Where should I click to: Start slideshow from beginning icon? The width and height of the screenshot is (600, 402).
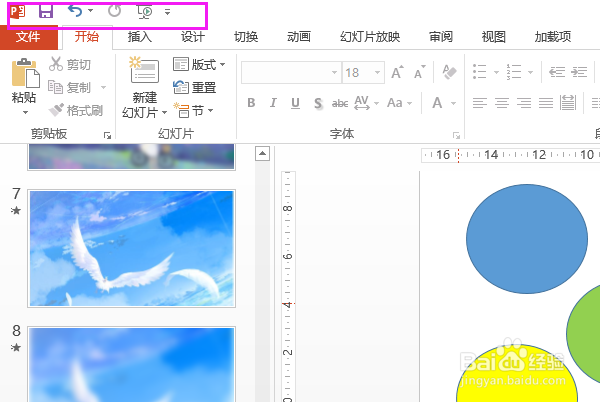point(145,12)
